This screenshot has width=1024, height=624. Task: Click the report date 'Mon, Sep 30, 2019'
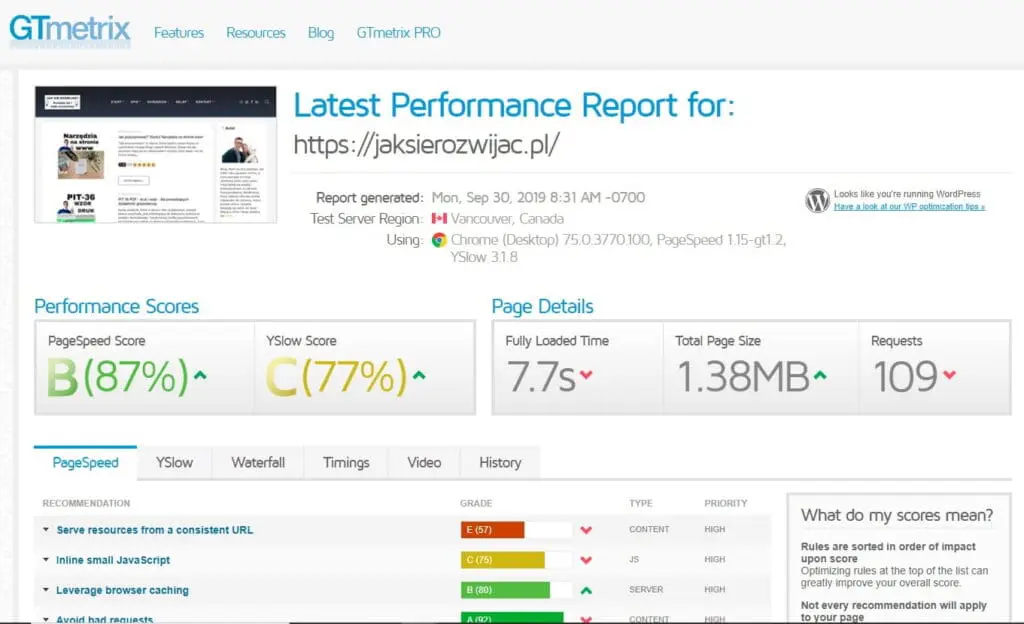pos(489,198)
